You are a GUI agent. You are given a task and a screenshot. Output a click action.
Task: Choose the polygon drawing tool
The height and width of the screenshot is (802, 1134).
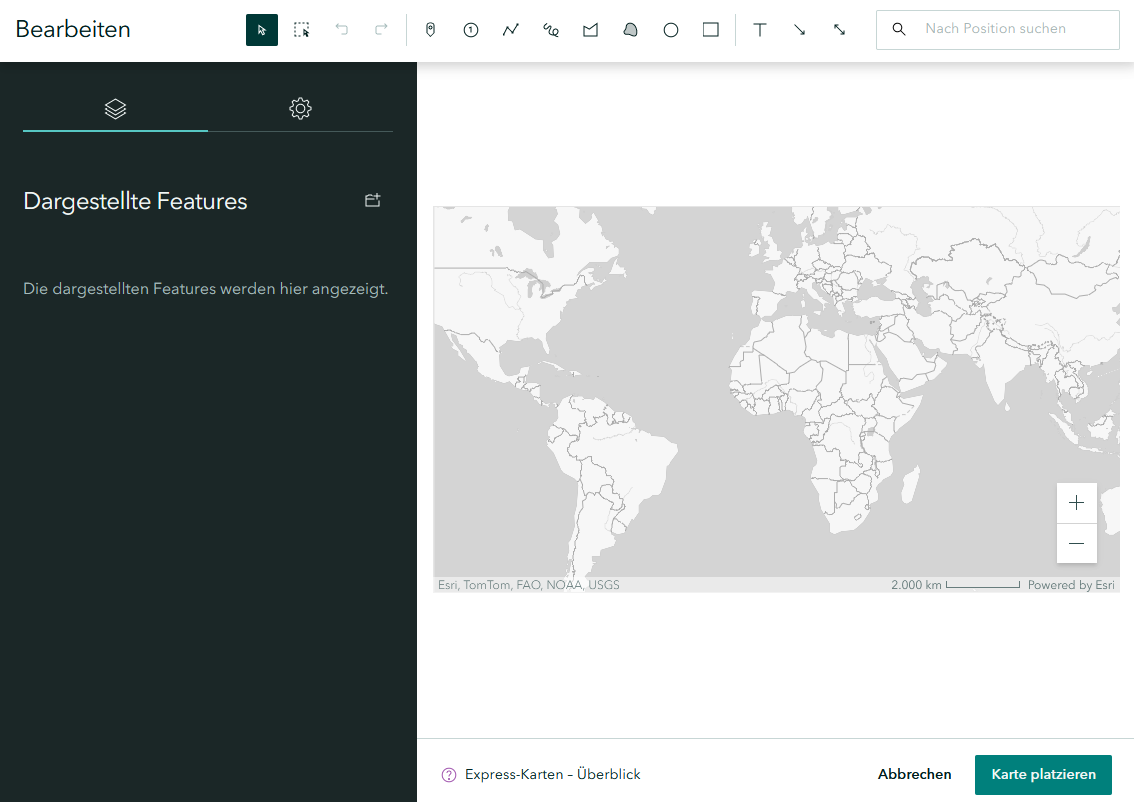pos(591,30)
